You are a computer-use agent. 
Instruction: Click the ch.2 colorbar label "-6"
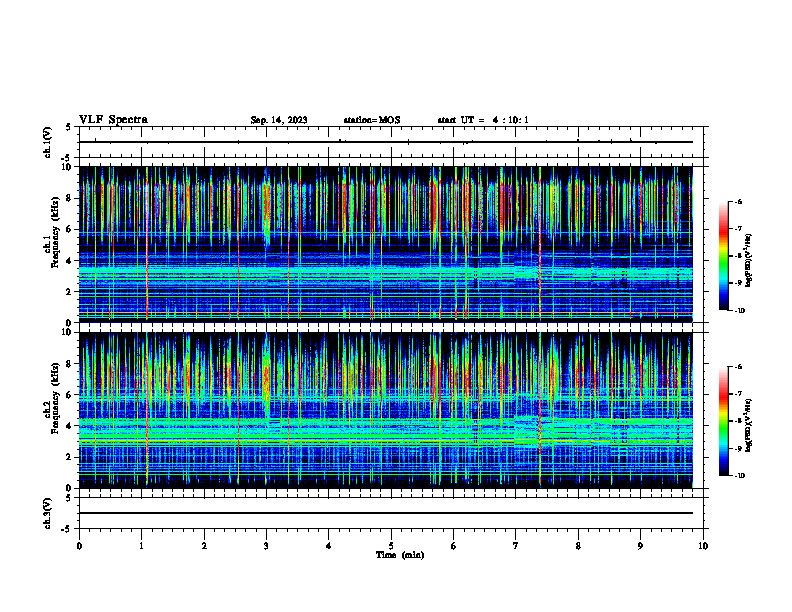click(738, 367)
